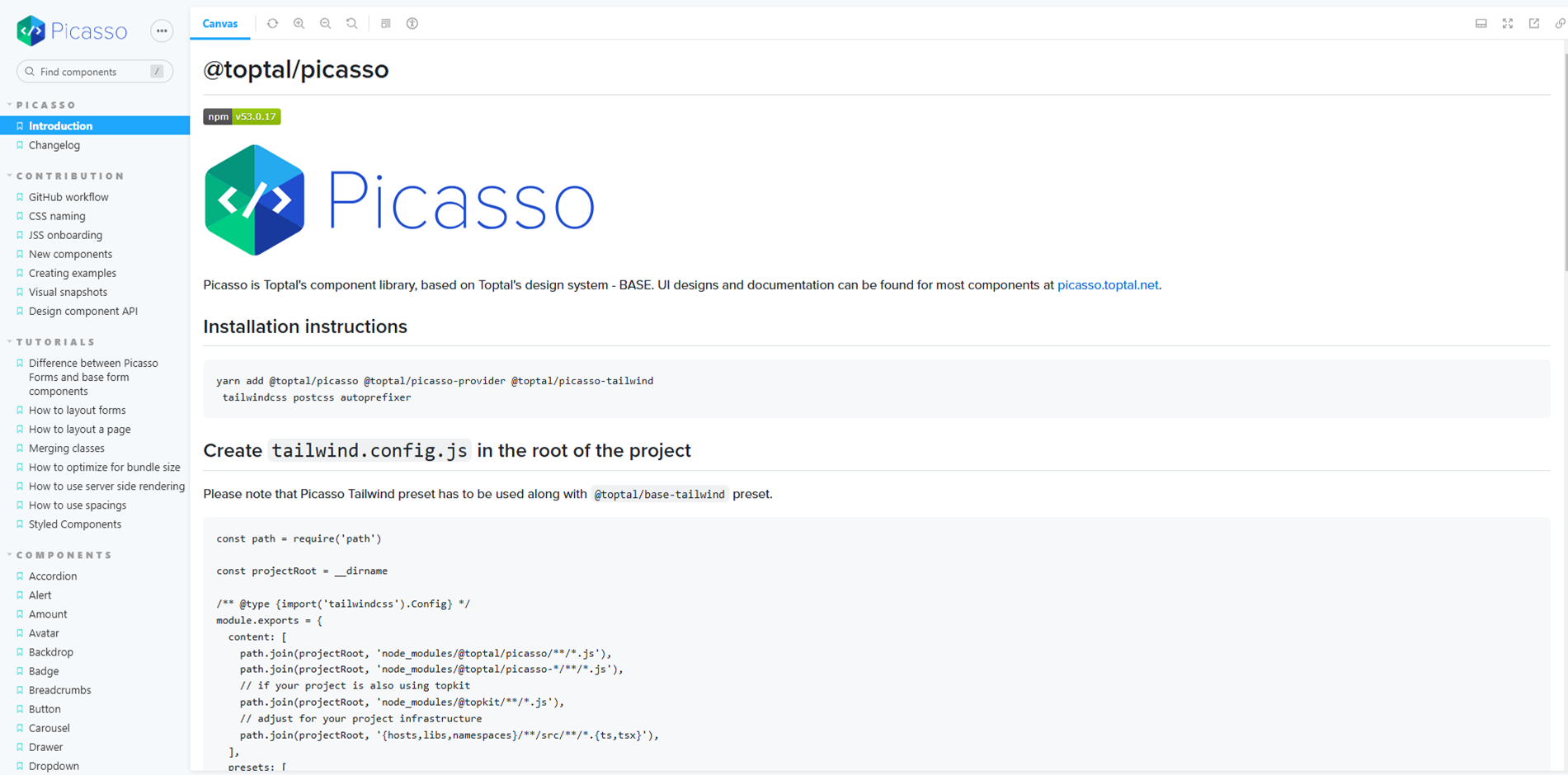Select the Canvas tab
This screenshot has height=775, width=1568.
click(x=220, y=24)
